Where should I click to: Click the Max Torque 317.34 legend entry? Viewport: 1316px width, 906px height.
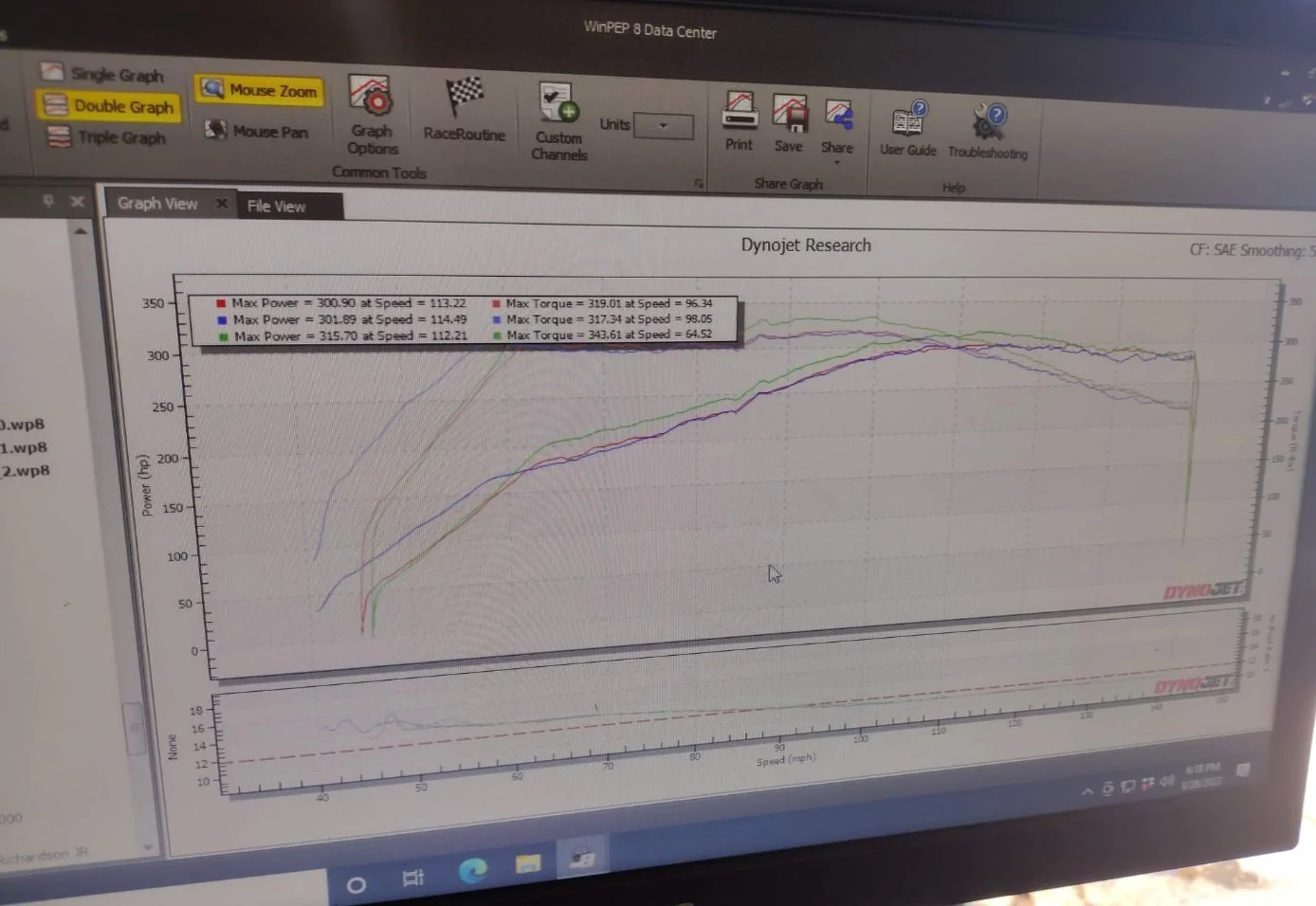[602, 319]
